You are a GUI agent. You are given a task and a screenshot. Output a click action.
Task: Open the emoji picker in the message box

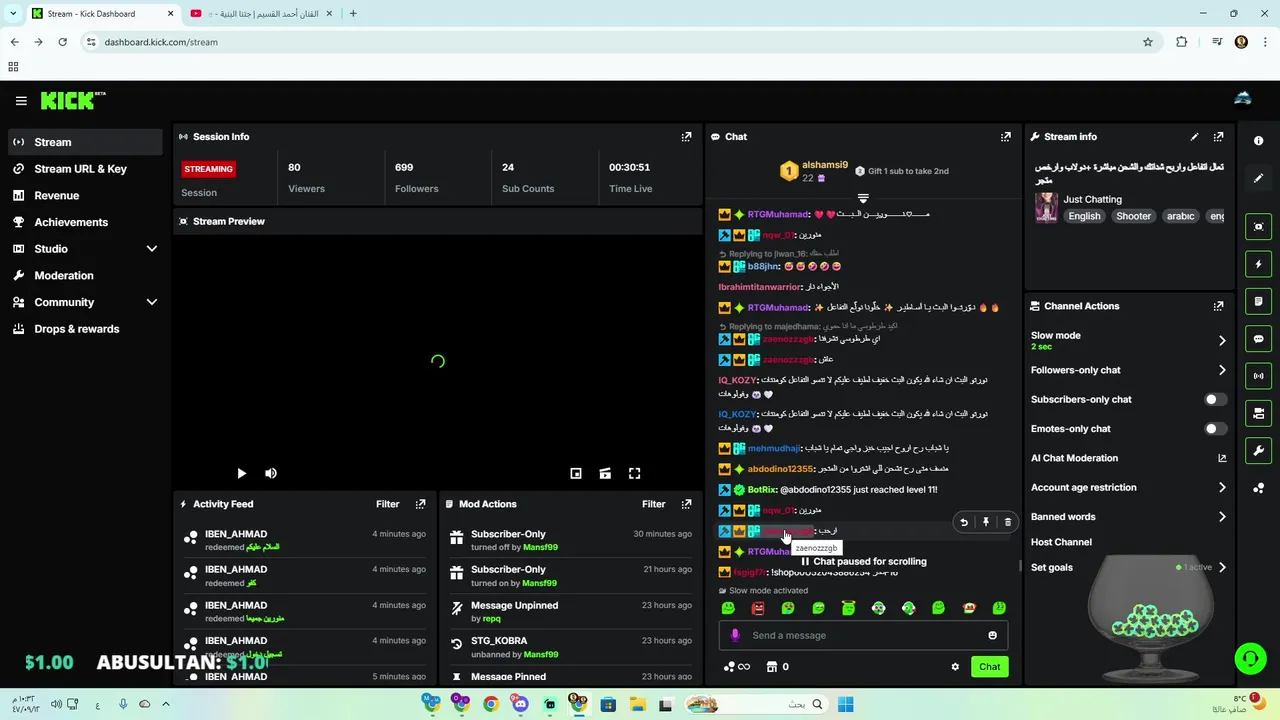tap(992, 635)
